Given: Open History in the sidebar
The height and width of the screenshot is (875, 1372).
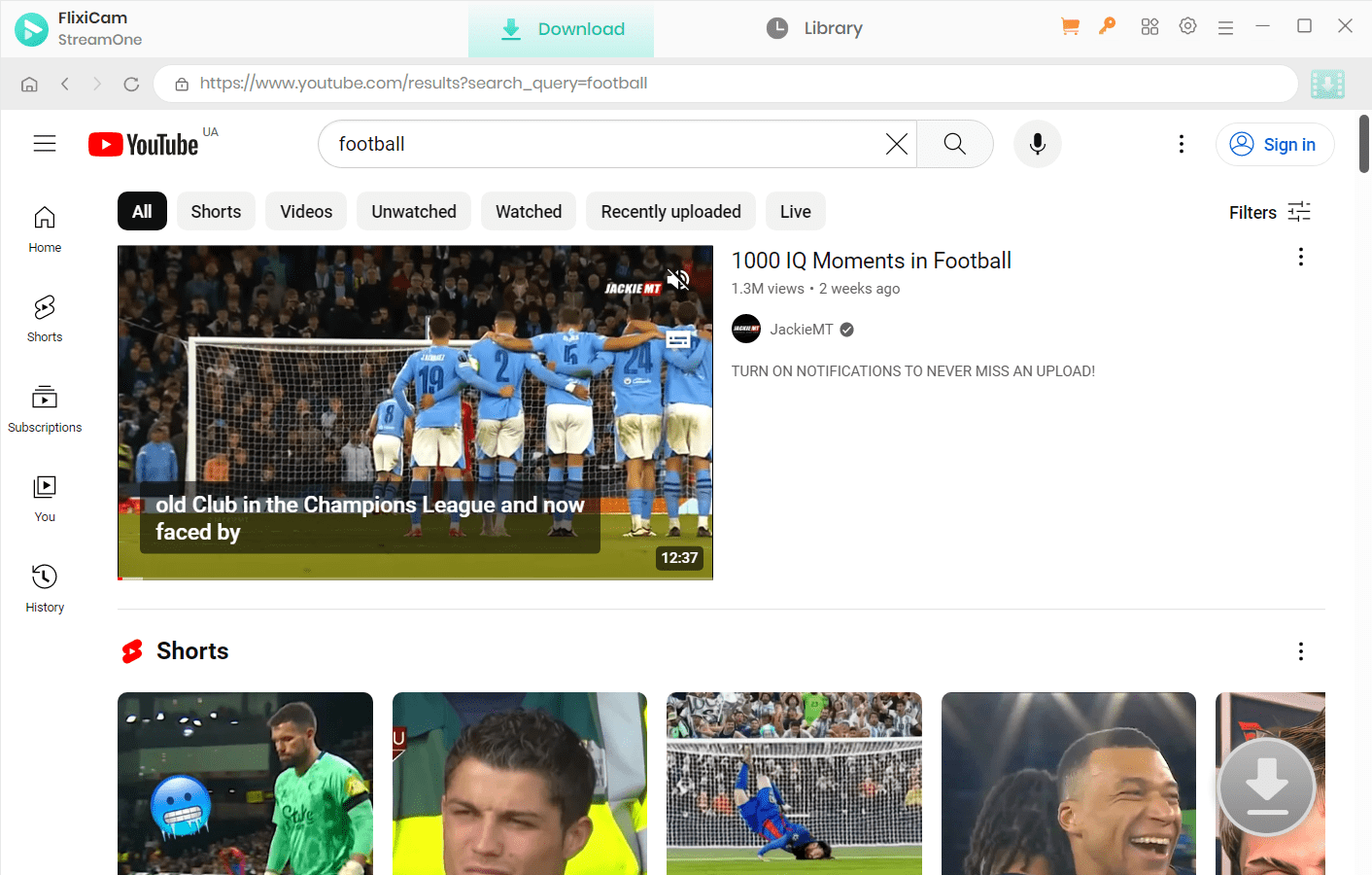Looking at the screenshot, I should 45,589.
